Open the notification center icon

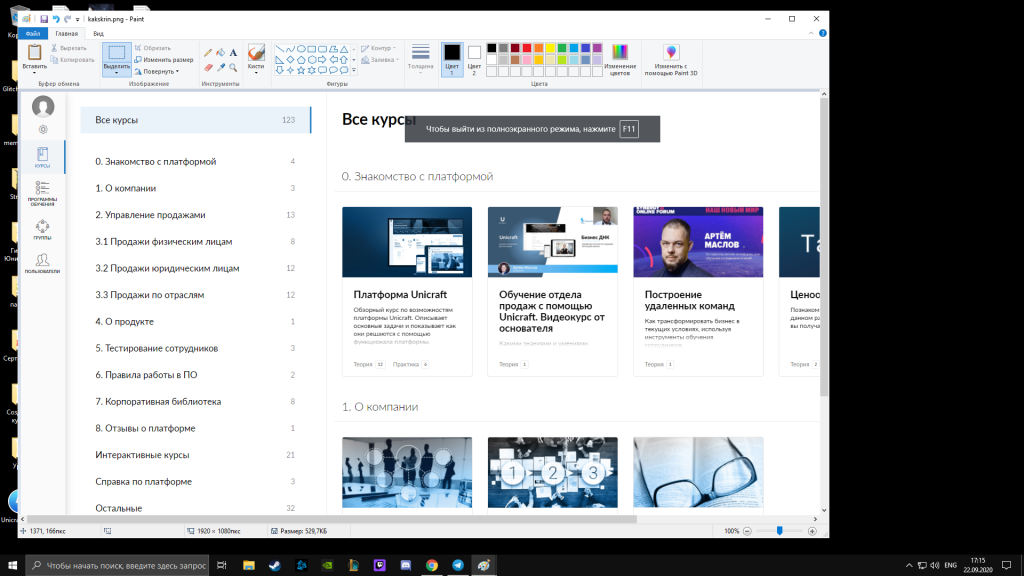pyautogui.click(x=1006, y=566)
